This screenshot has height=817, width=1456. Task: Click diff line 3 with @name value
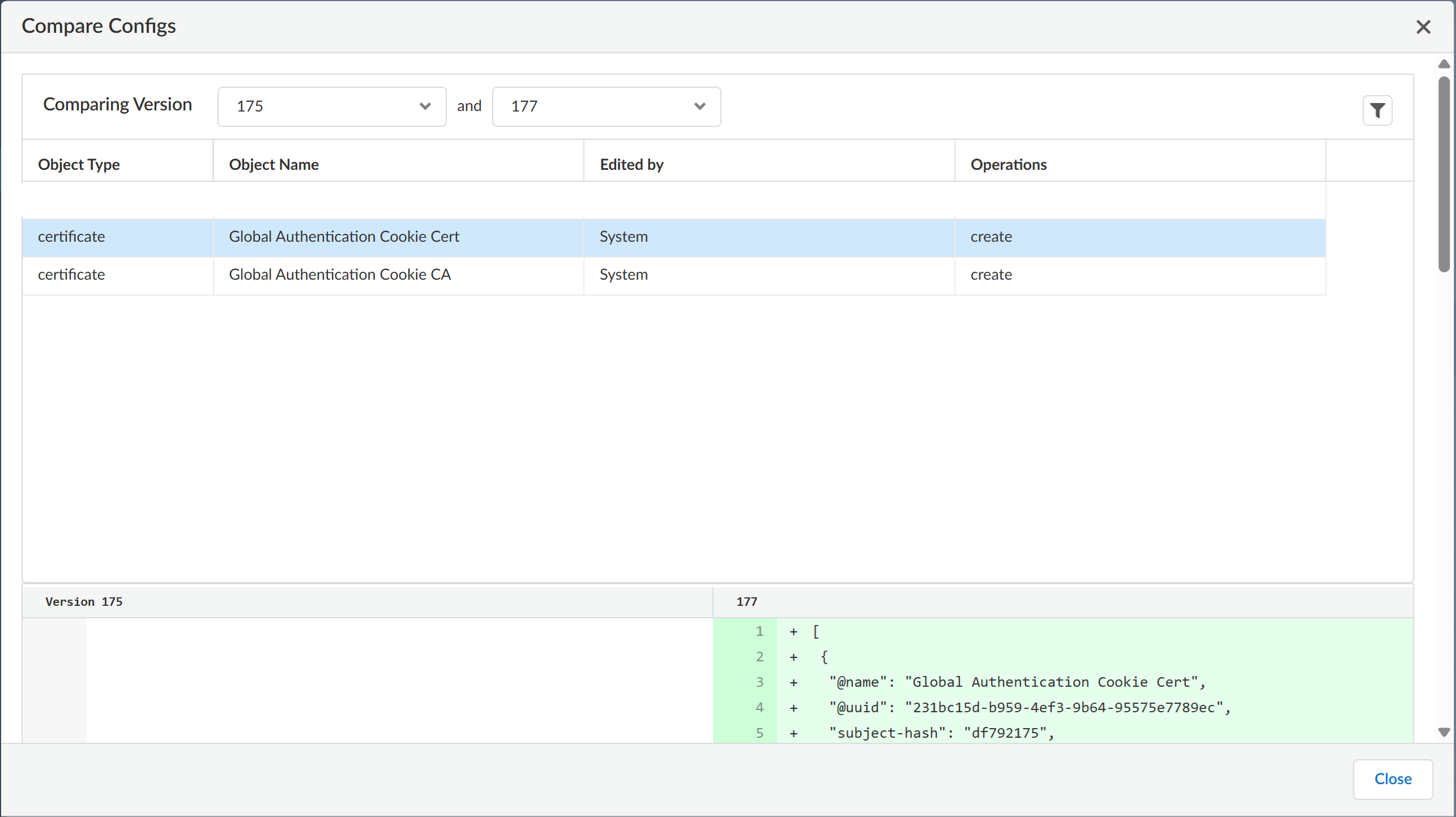tap(1017, 682)
